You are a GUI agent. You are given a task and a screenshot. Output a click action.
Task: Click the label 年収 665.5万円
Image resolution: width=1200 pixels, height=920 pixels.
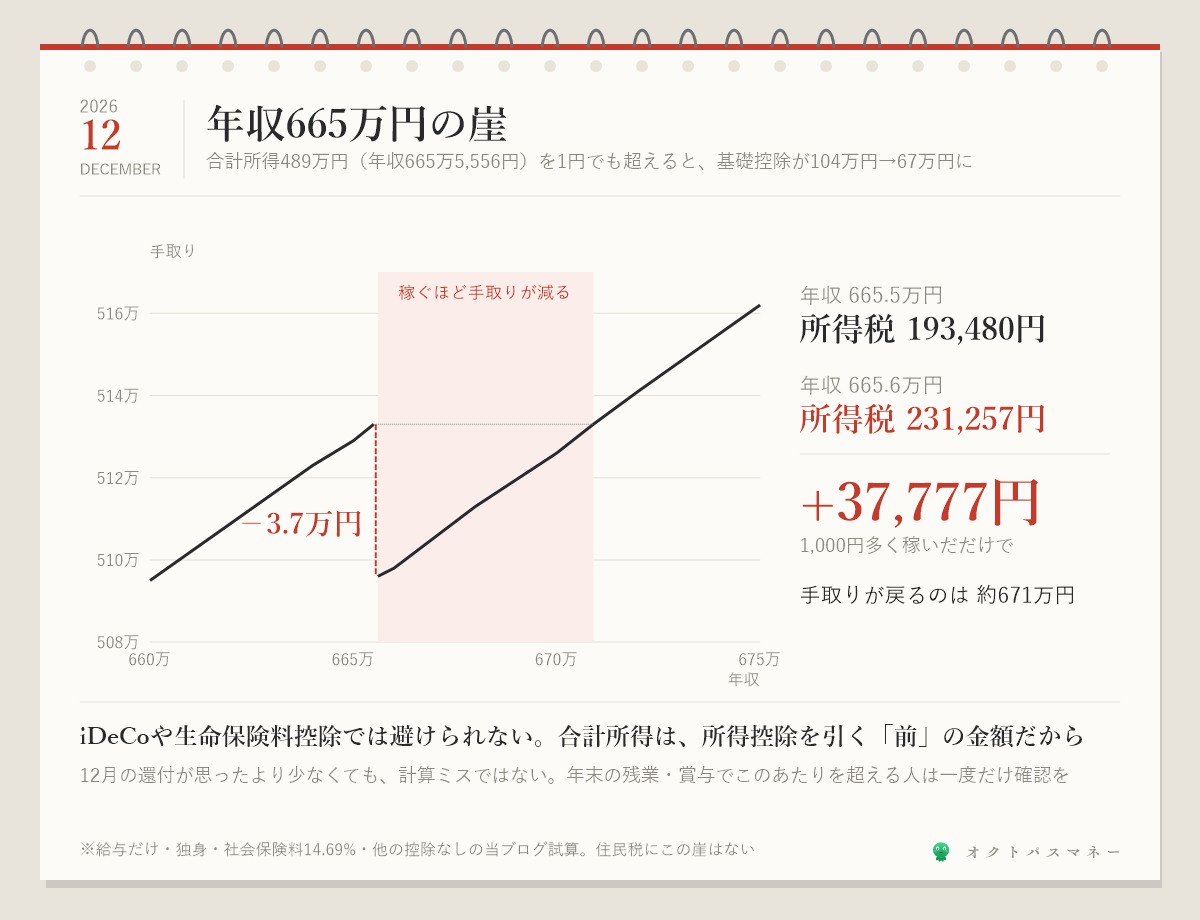tap(871, 295)
